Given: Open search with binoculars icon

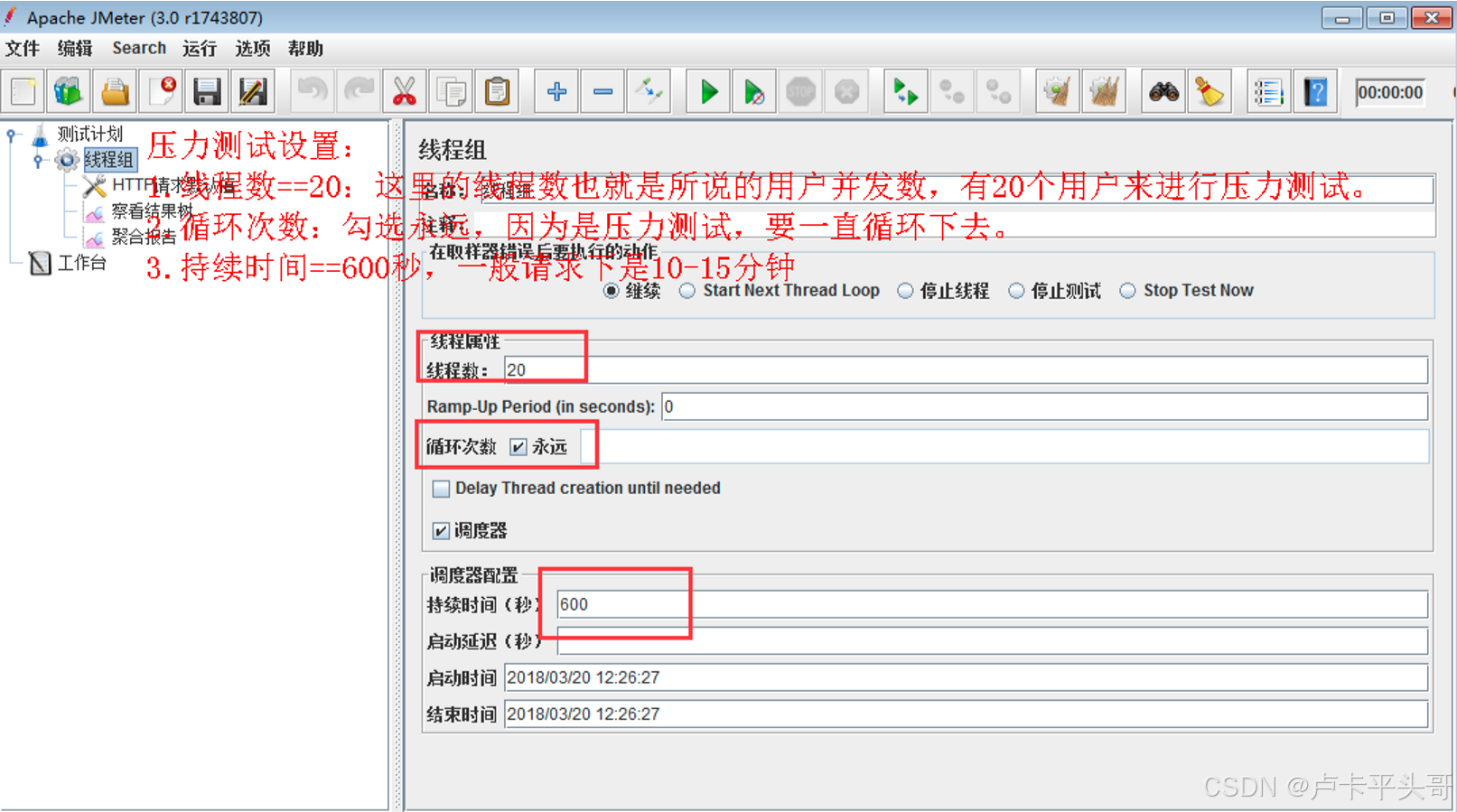Looking at the screenshot, I should [x=1163, y=91].
